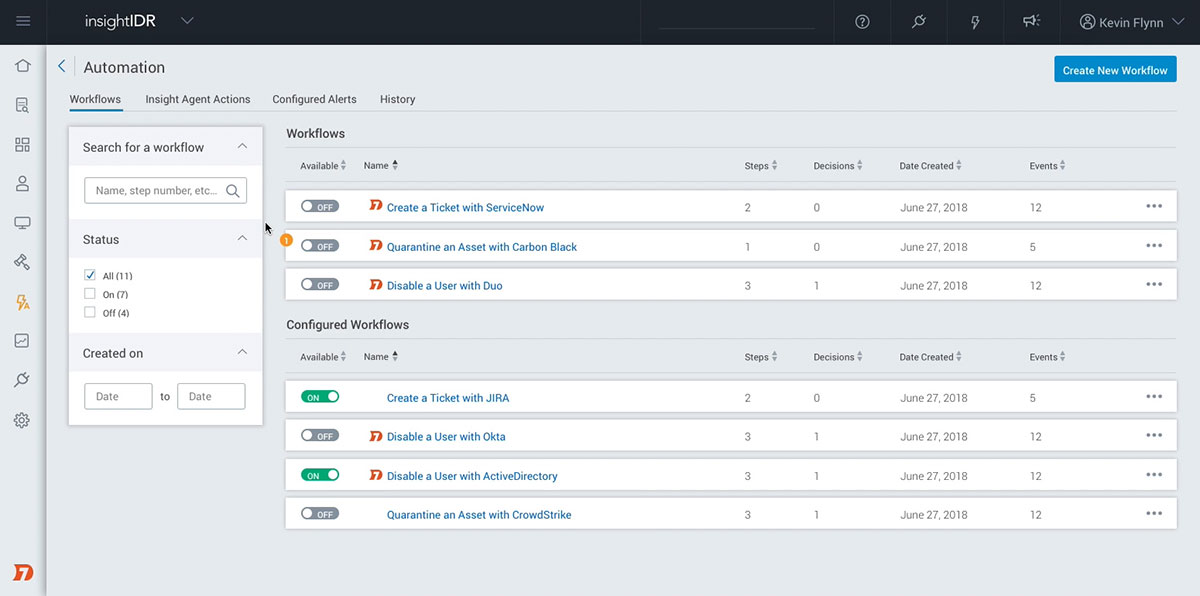Turn off the Disable a User with ActiveDirectory toggle
The width and height of the screenshot is (1200, 596).
(320, 475)
